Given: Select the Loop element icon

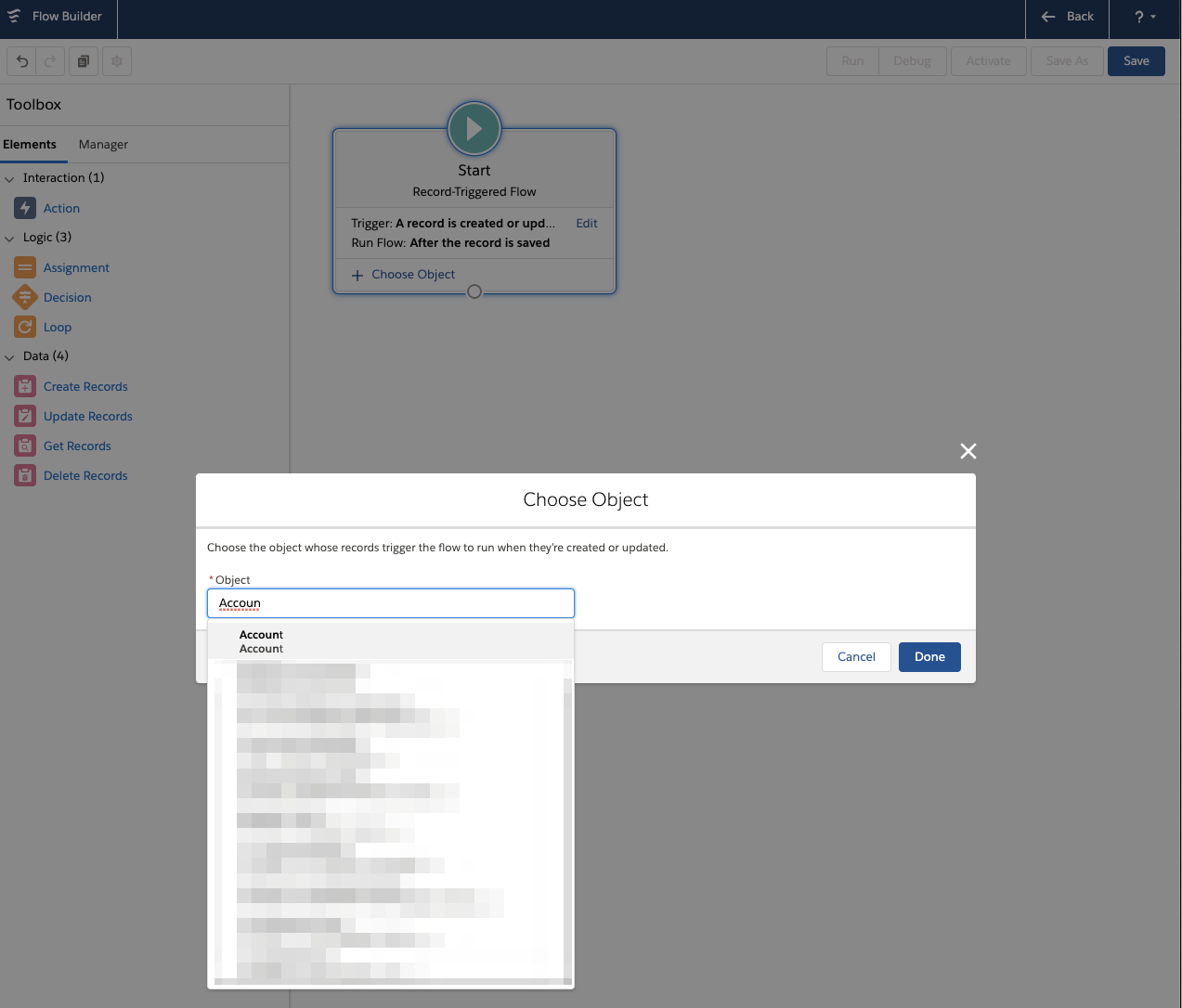Looking at the screenshot, I should click(25, 327).
